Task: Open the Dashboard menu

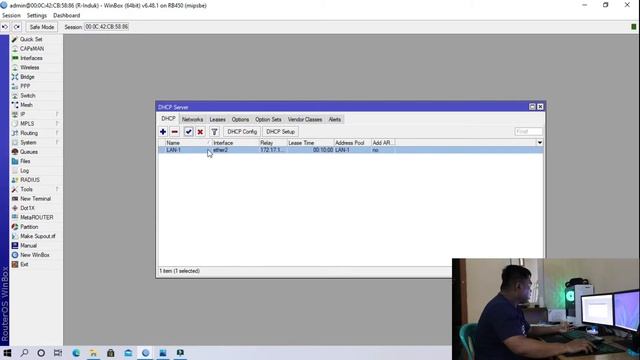Action: (67, 16)
